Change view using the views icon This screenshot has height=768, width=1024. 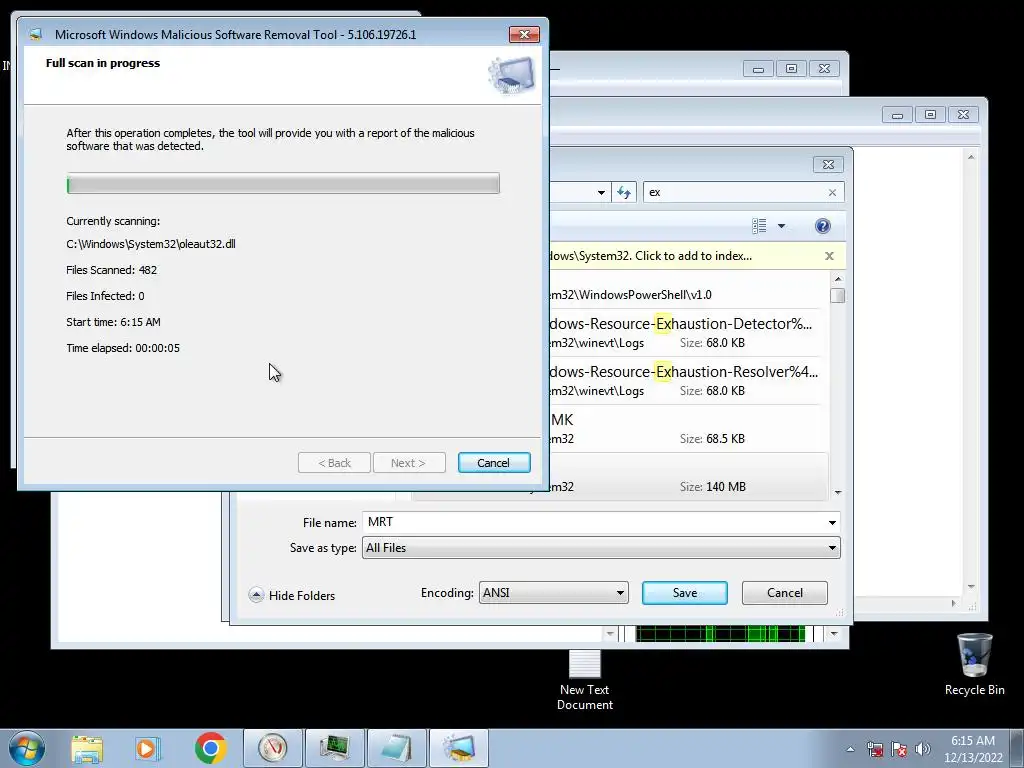click(x=759, y=226)
